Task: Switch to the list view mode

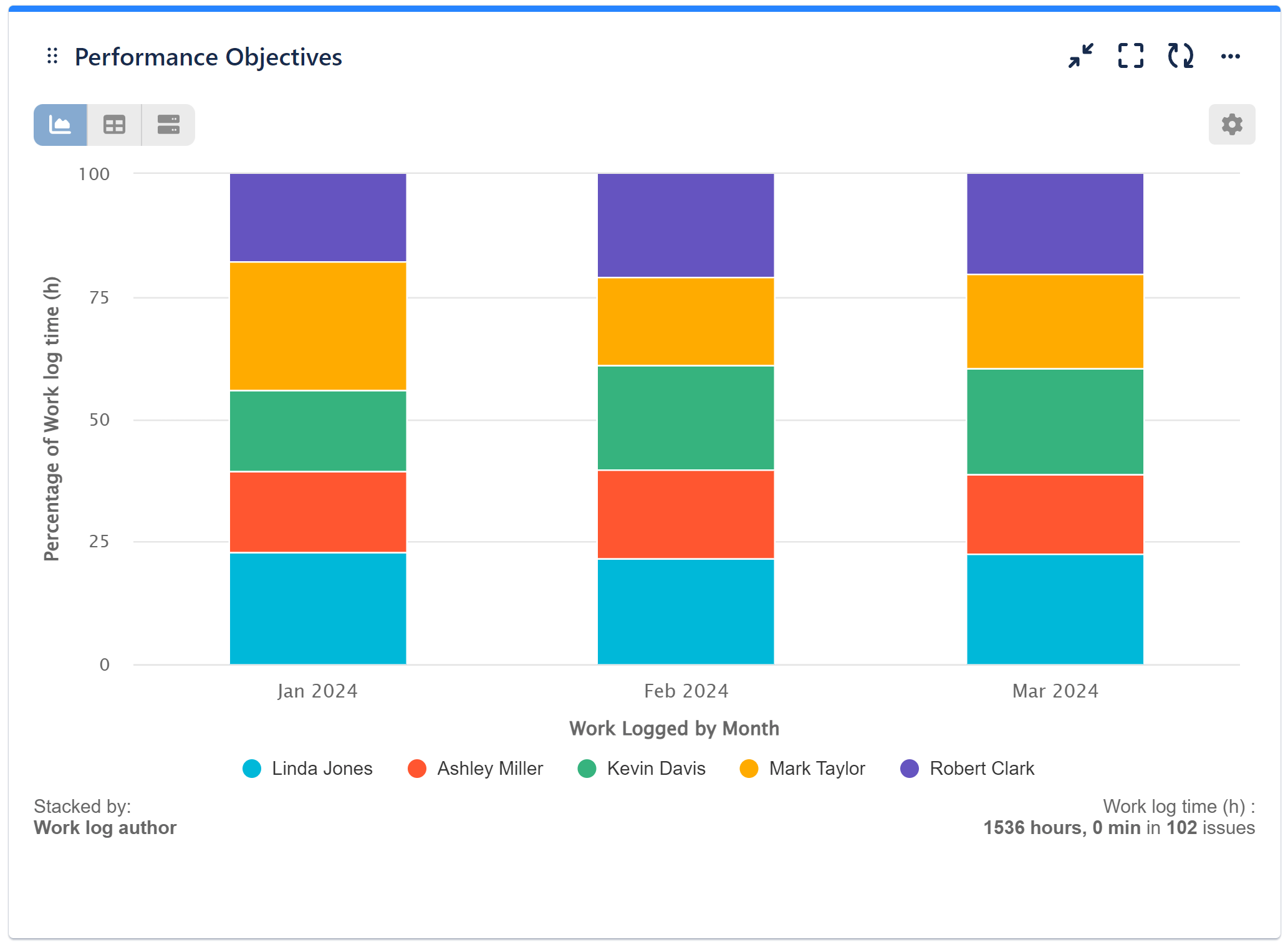Action: click(x=168, y=125)
